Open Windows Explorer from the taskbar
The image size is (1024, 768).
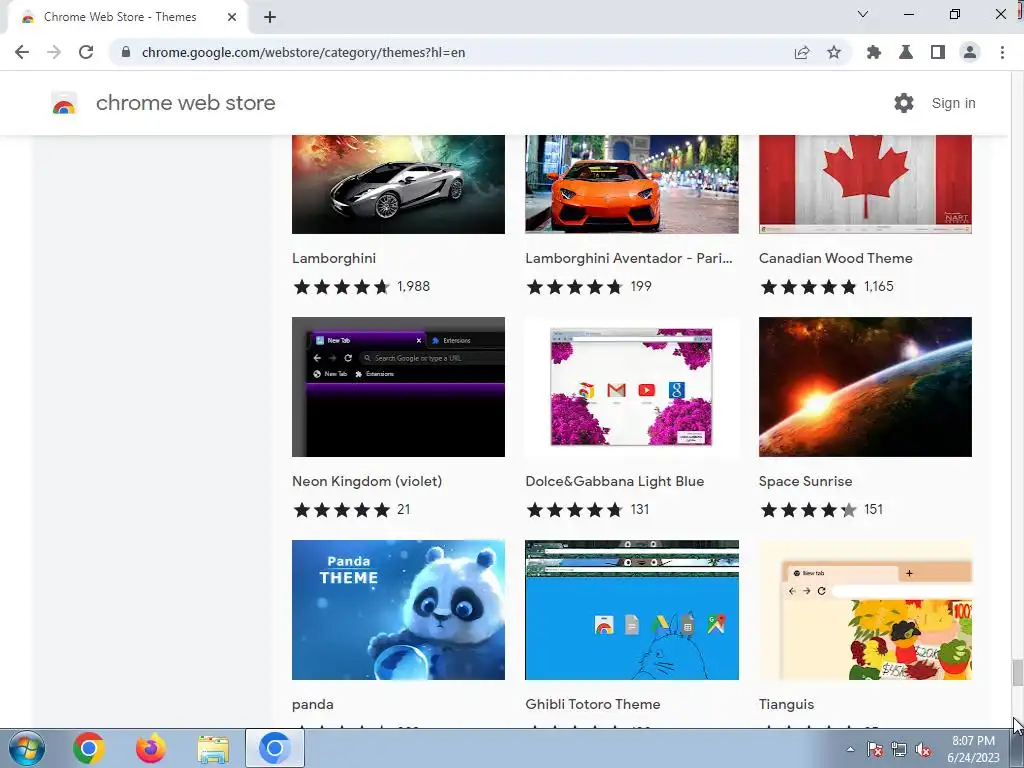point(213,748)
